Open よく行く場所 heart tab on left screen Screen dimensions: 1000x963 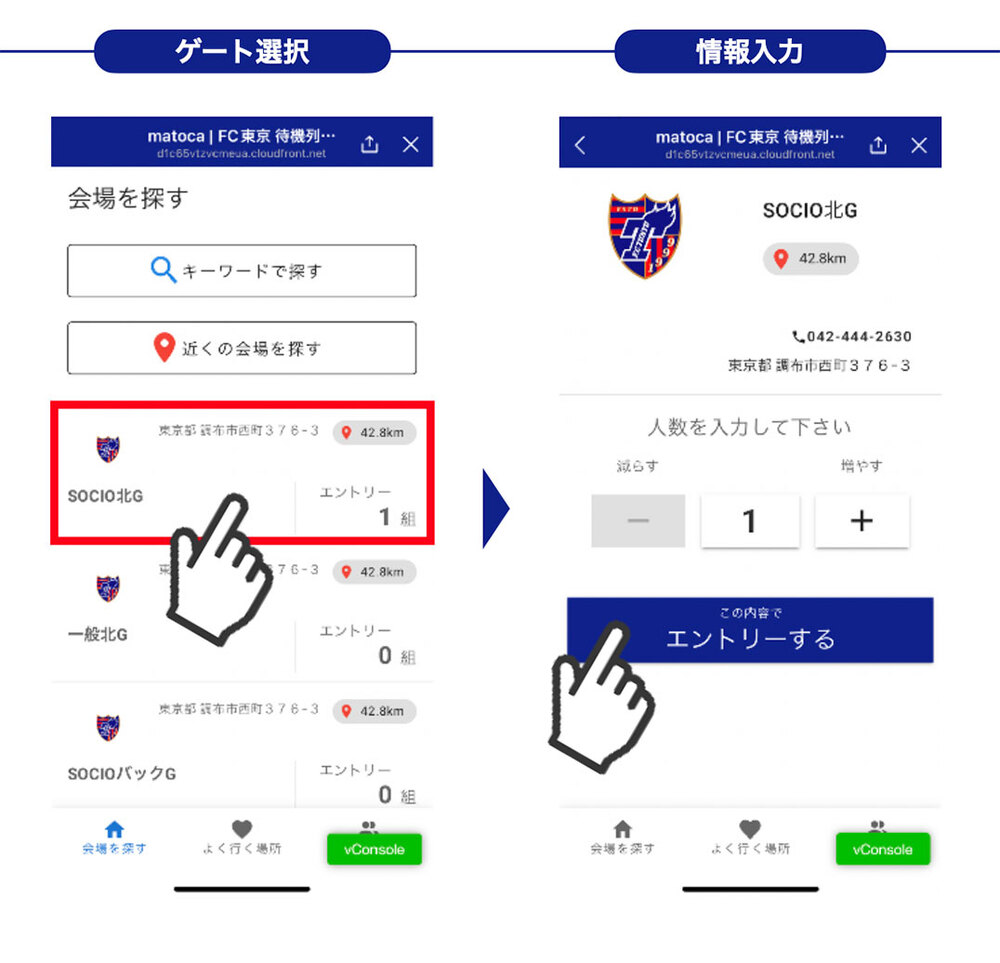coord(242,837)
